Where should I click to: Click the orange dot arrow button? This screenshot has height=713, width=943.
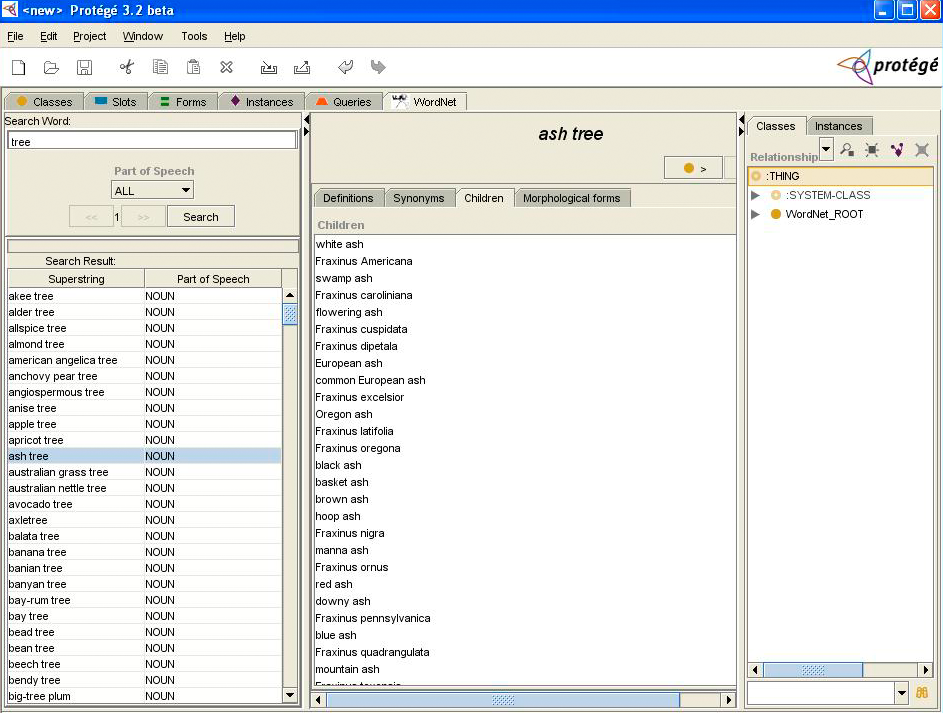tap(694, 168)
